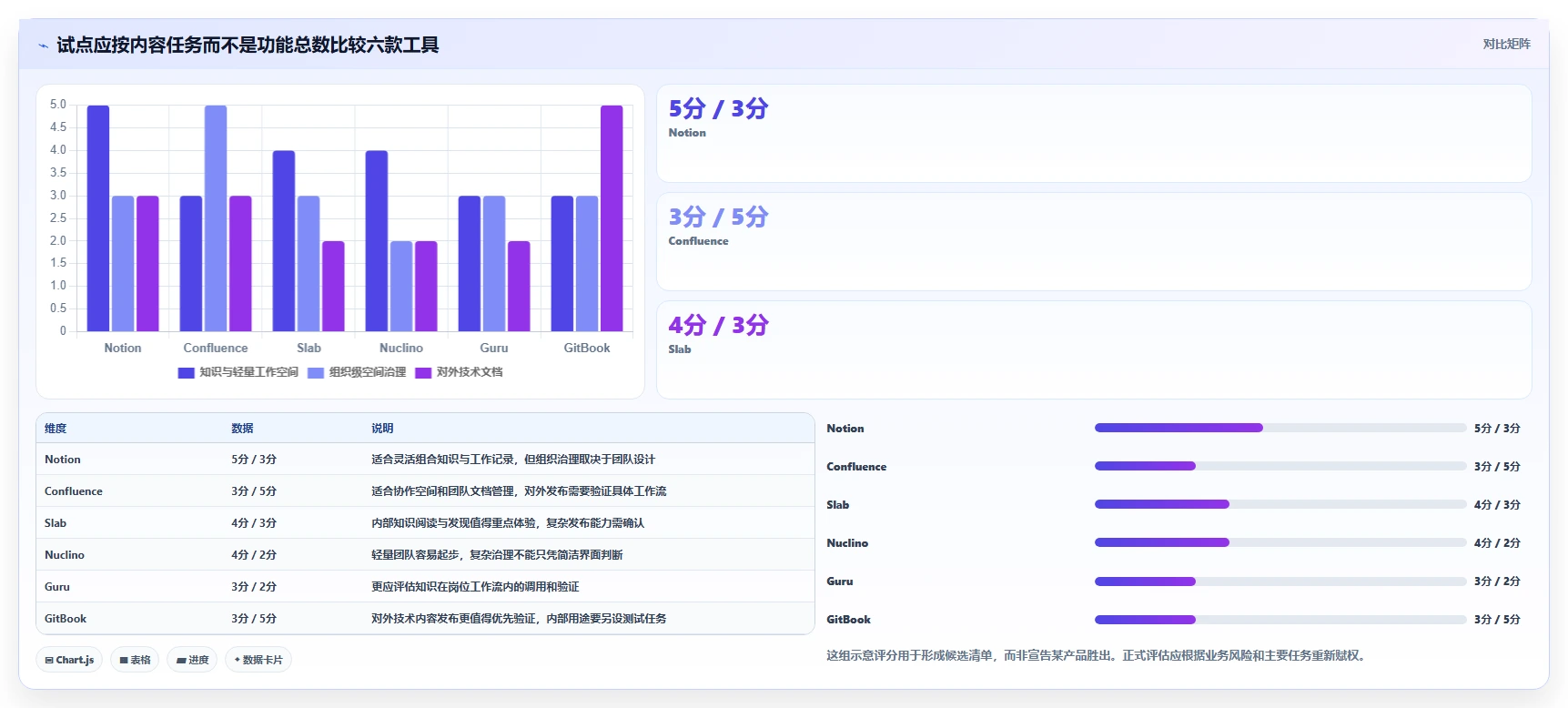The image size is (1568, 708).
Task: Click the dark blue Nuclino bar in chart
Action: coord(377,241)
